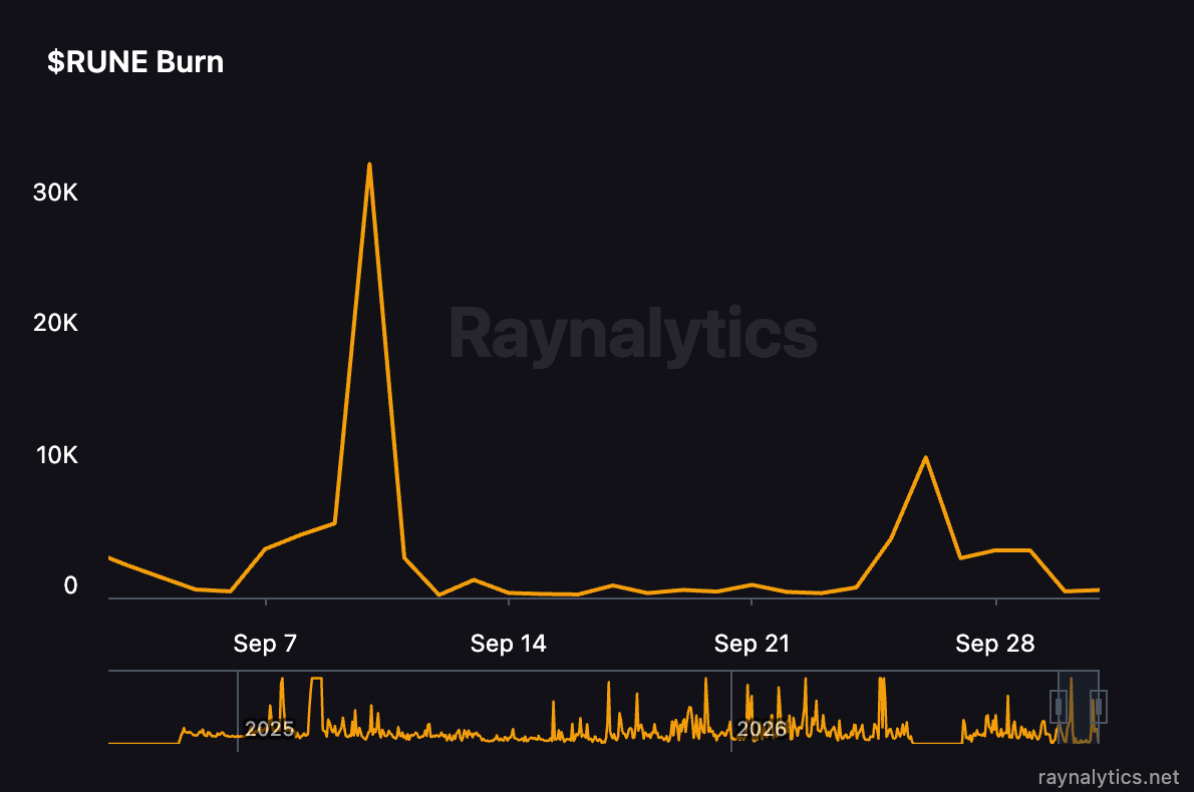1194x792 pixels.
Task: Click the Sep 28 date label
Action: (x=994, y=644)
